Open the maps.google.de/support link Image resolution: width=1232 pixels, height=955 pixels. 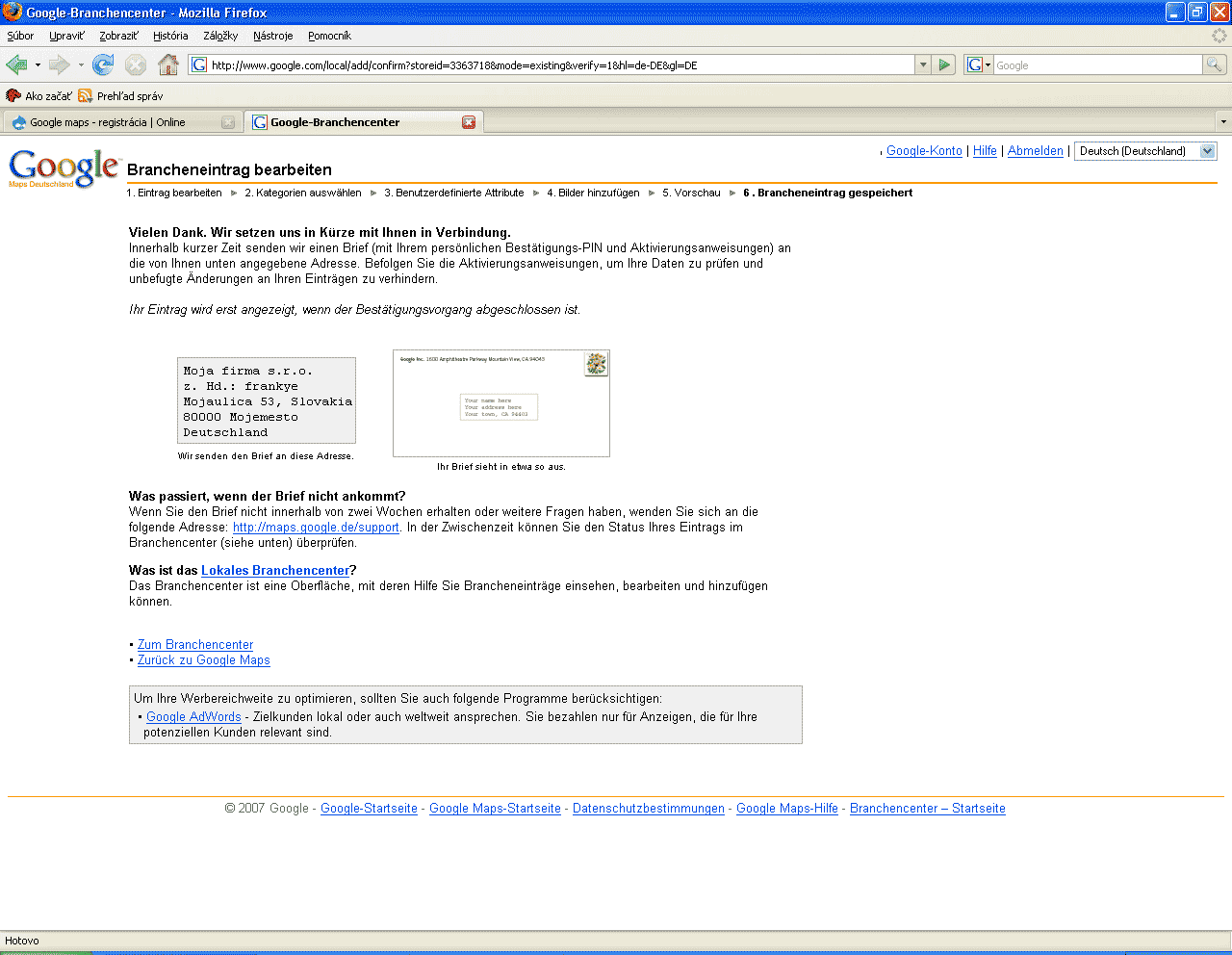click(x=316, y=528)
